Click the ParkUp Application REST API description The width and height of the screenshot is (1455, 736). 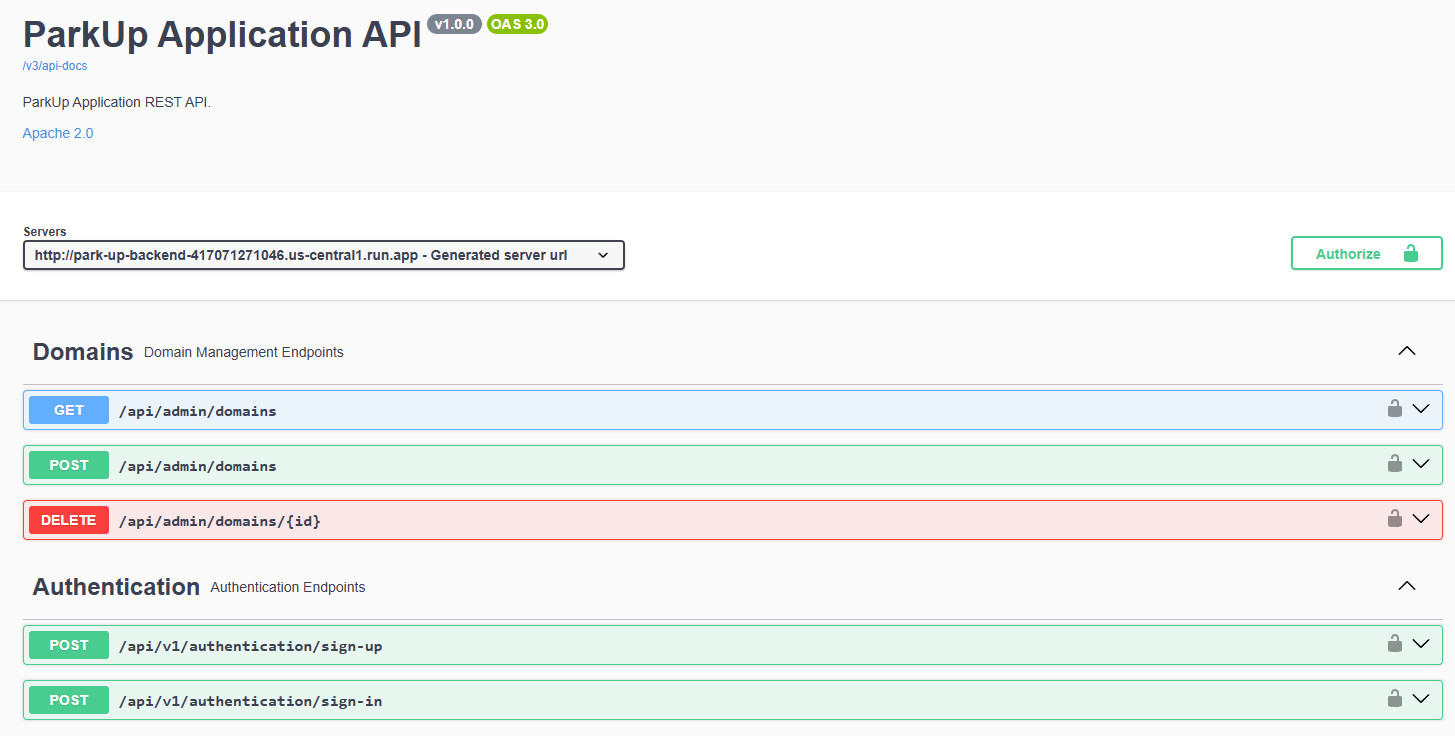117,102
